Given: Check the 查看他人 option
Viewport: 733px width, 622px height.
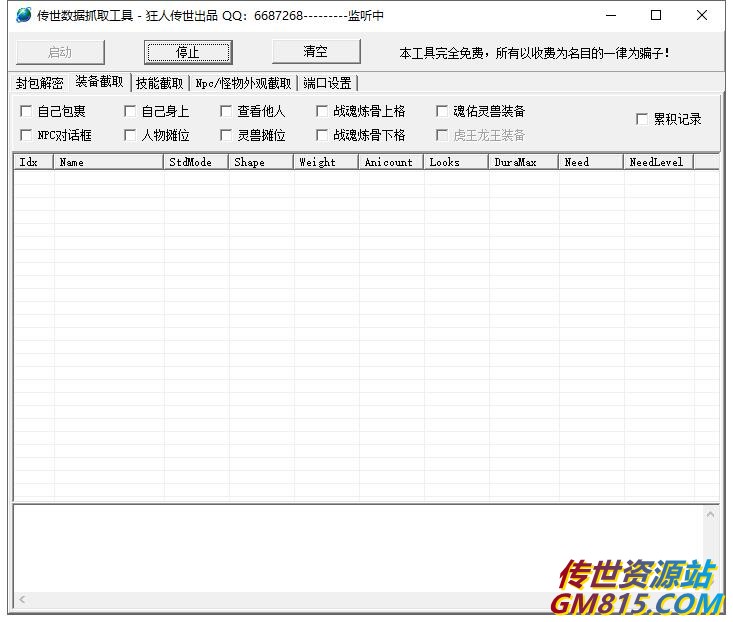Looking at the screenshot, I should pyautogui.click(x=226, y=111).
